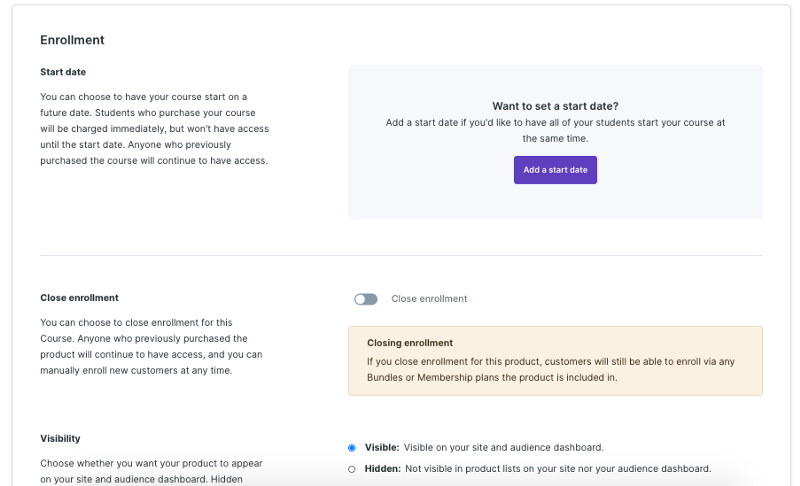Click the Close enrollment description paragraph
The height and width of the screenshot is (486, 800).
152,346
